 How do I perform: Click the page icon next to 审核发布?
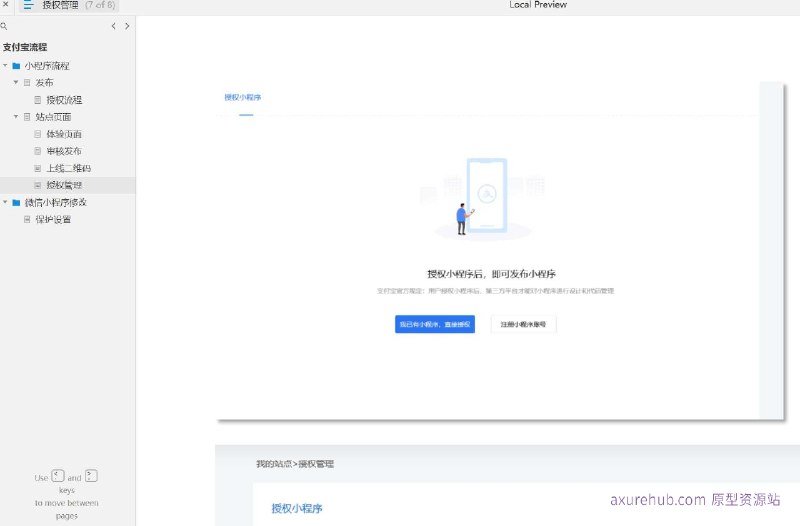(38, 151)
